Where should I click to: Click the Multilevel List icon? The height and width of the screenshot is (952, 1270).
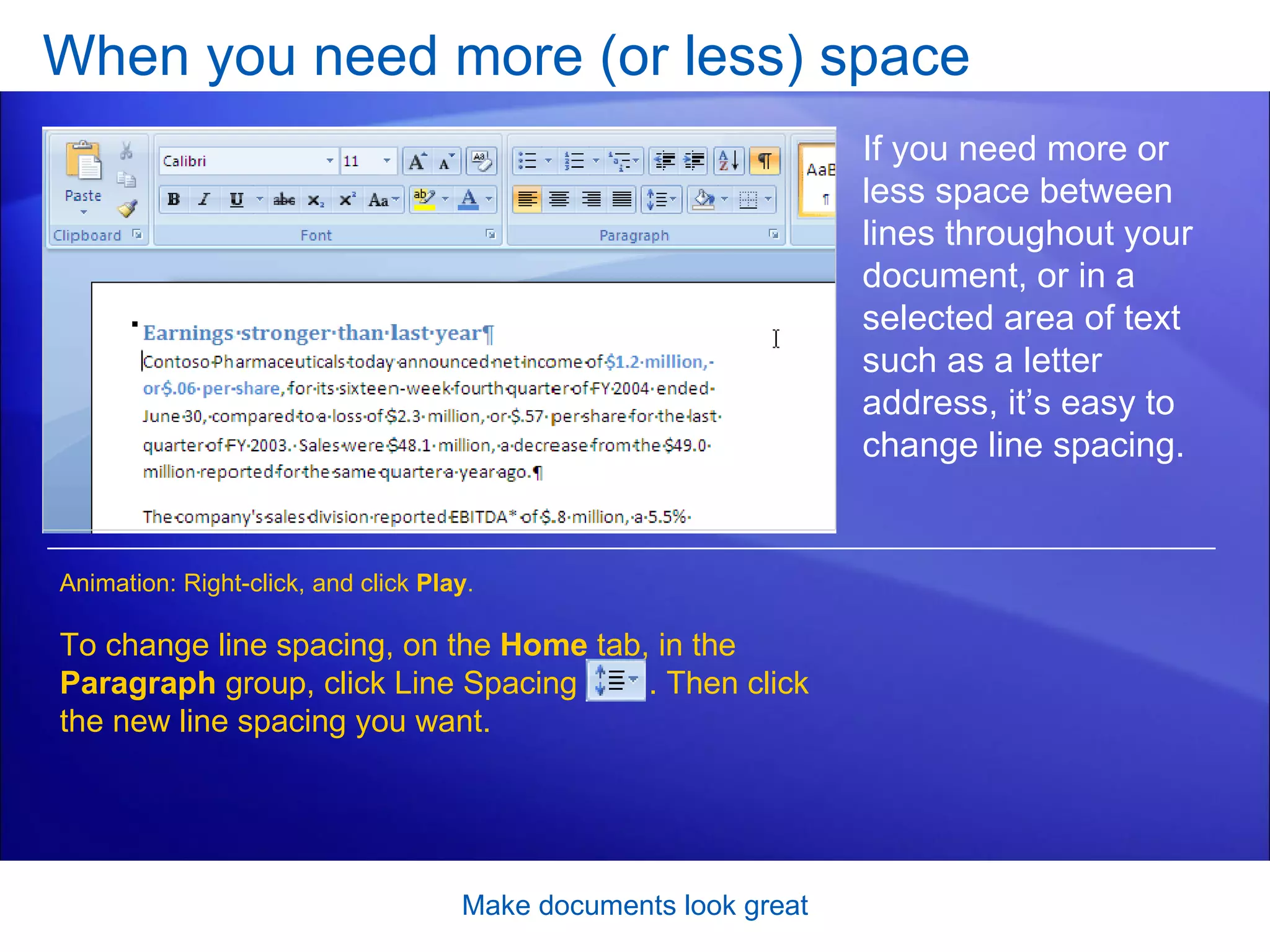click(x=623, y=161)
